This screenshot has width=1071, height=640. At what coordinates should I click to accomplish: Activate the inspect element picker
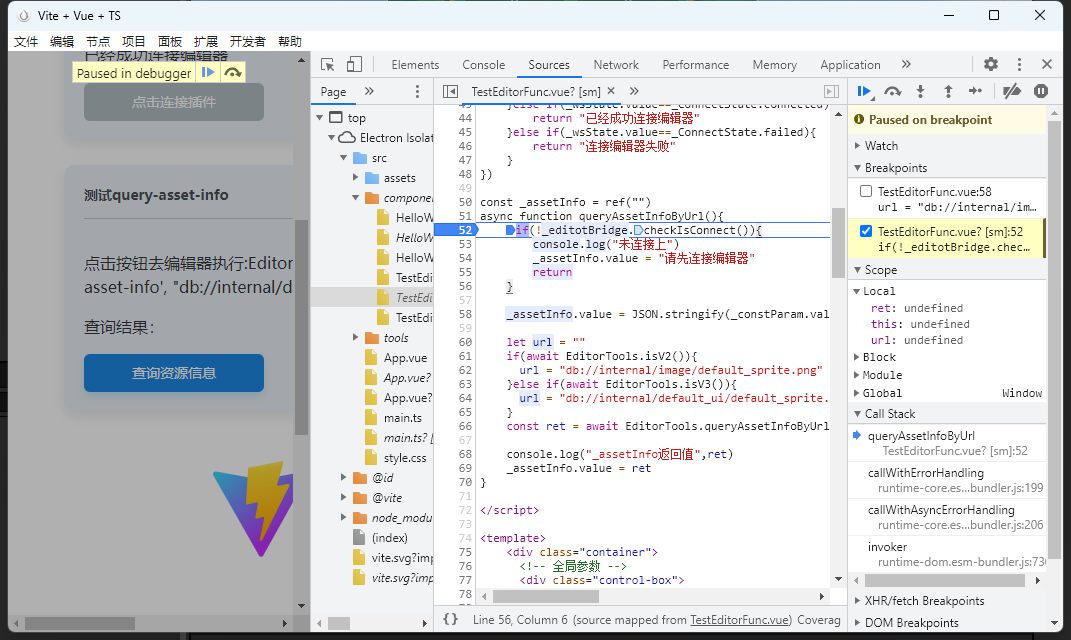click(328, 65)
